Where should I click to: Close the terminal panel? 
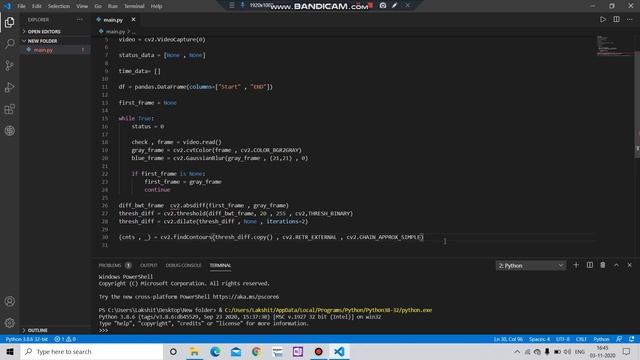[630, 265]
